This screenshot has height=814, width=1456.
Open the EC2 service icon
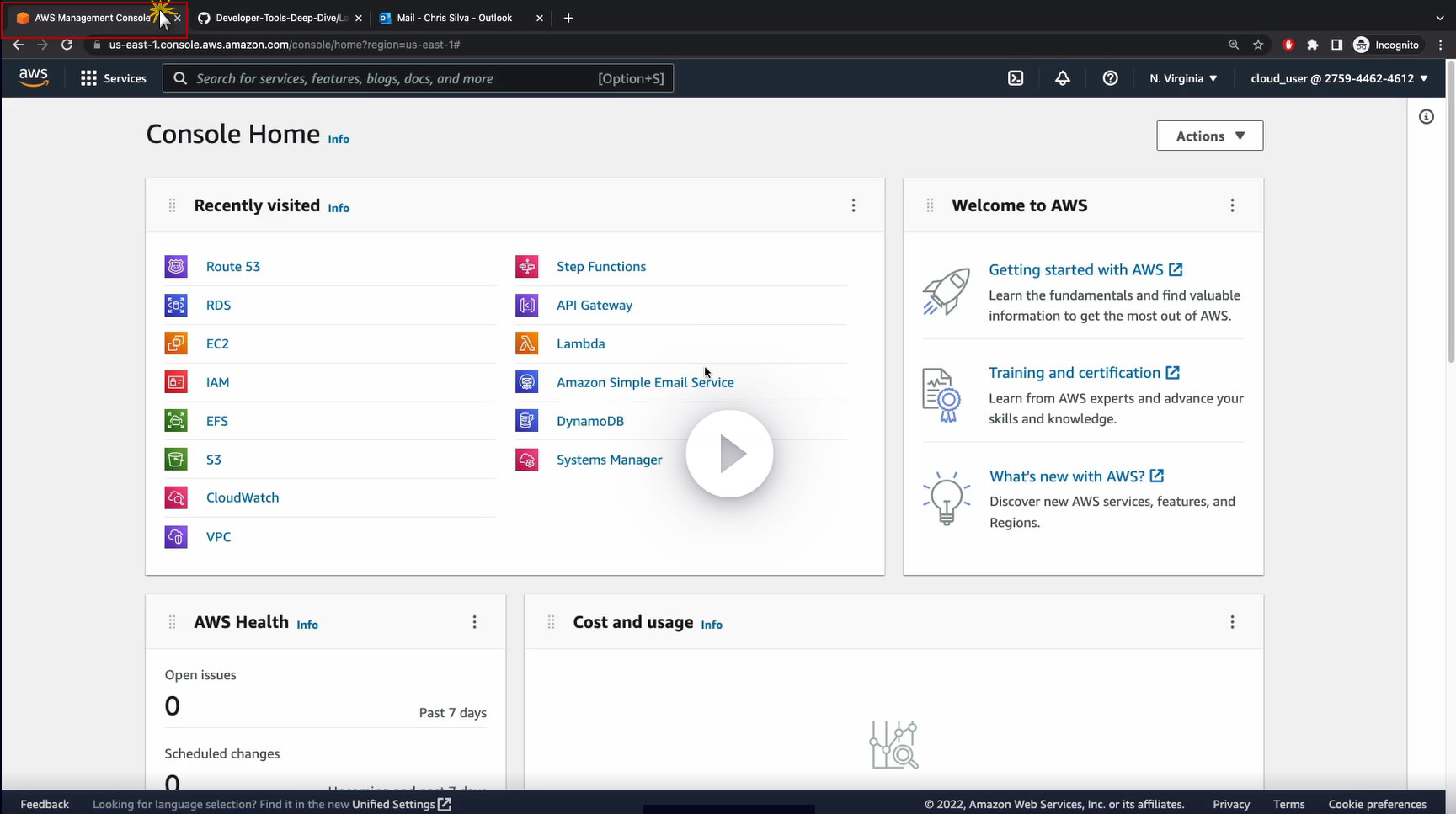pyautogui.click(x=176, y=343)
